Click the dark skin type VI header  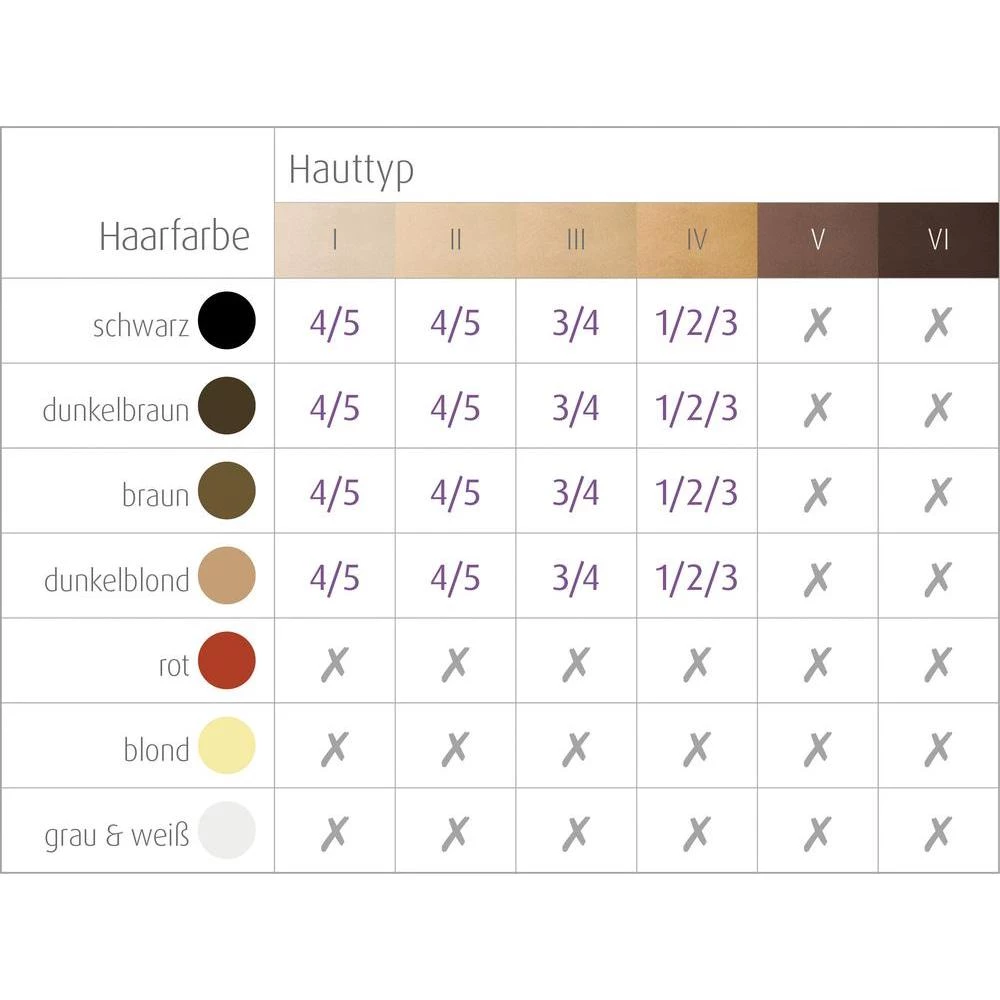938,241
